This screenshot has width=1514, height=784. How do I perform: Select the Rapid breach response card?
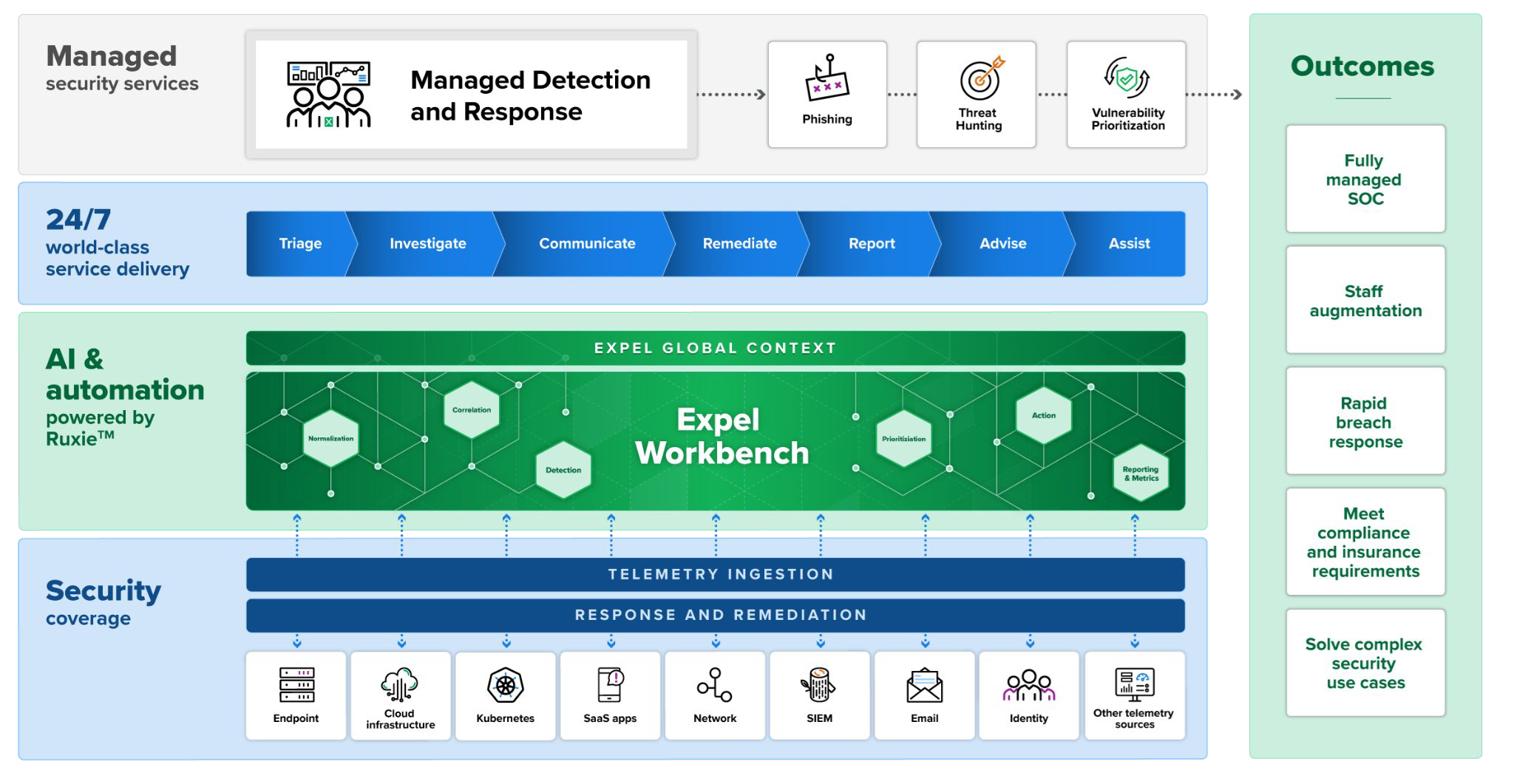tap(1365, 421)
